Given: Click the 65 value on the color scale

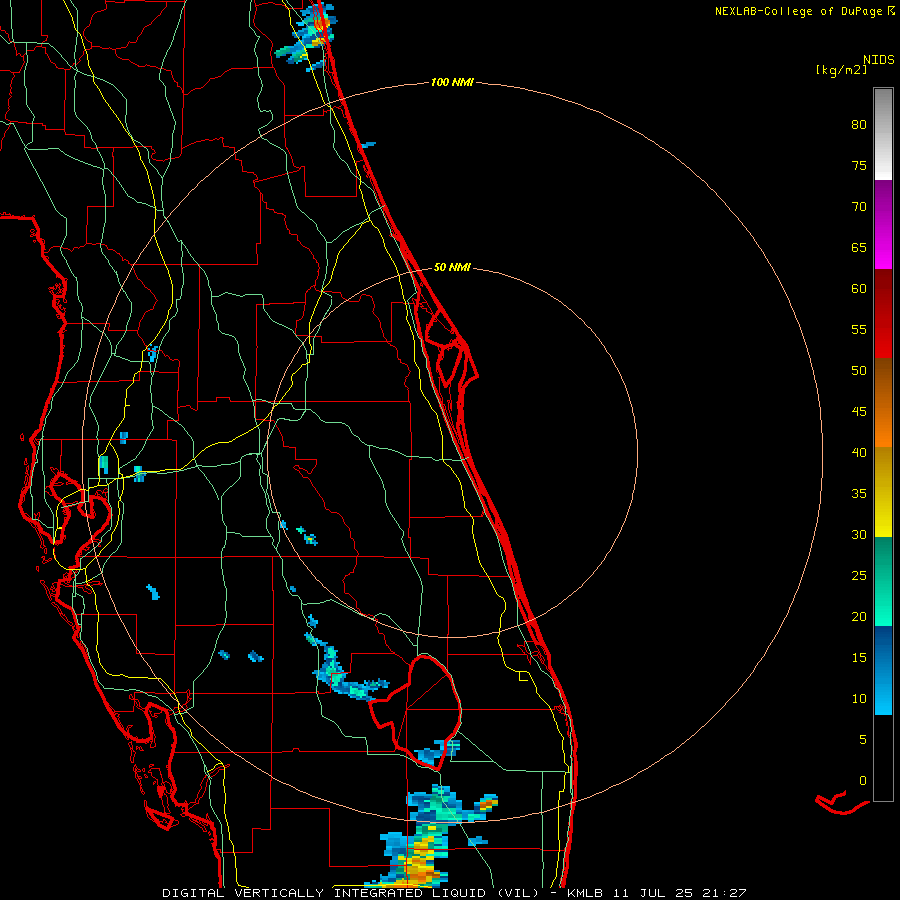Looking at the screenshot, I should (859, 248).
